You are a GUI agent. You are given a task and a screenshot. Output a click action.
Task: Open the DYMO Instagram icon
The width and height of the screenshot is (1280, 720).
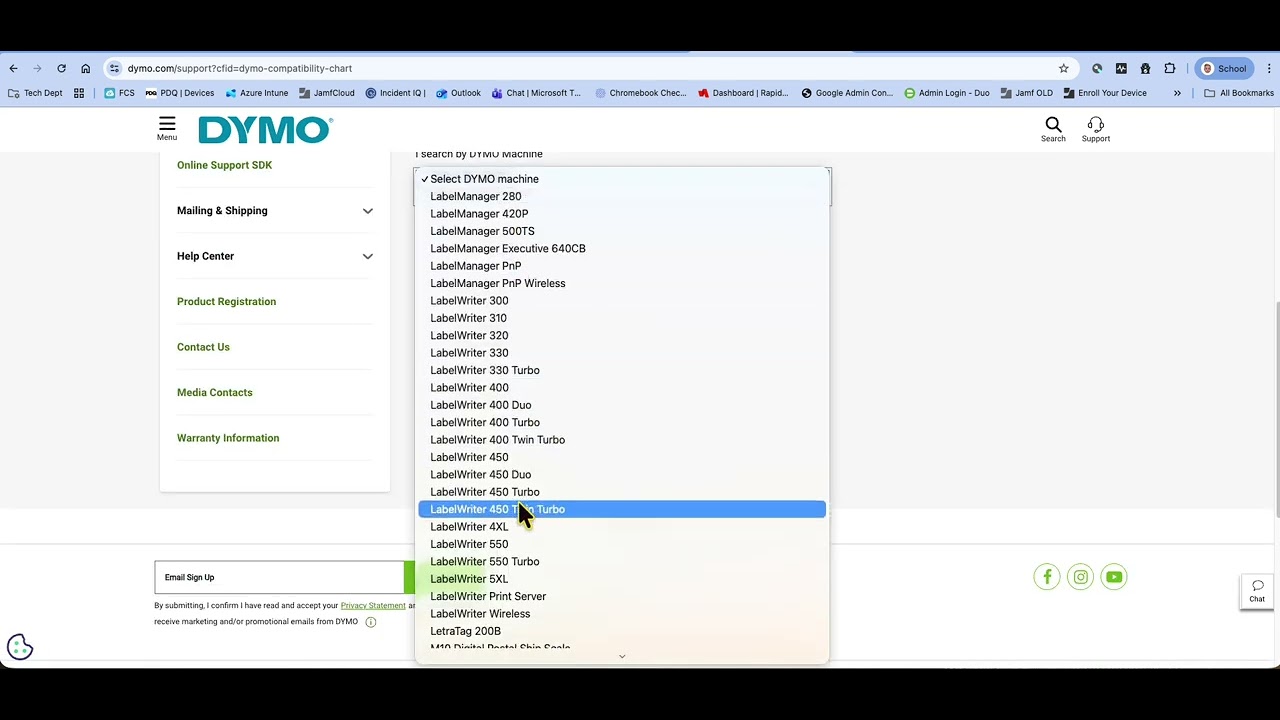click(1080, 577)
